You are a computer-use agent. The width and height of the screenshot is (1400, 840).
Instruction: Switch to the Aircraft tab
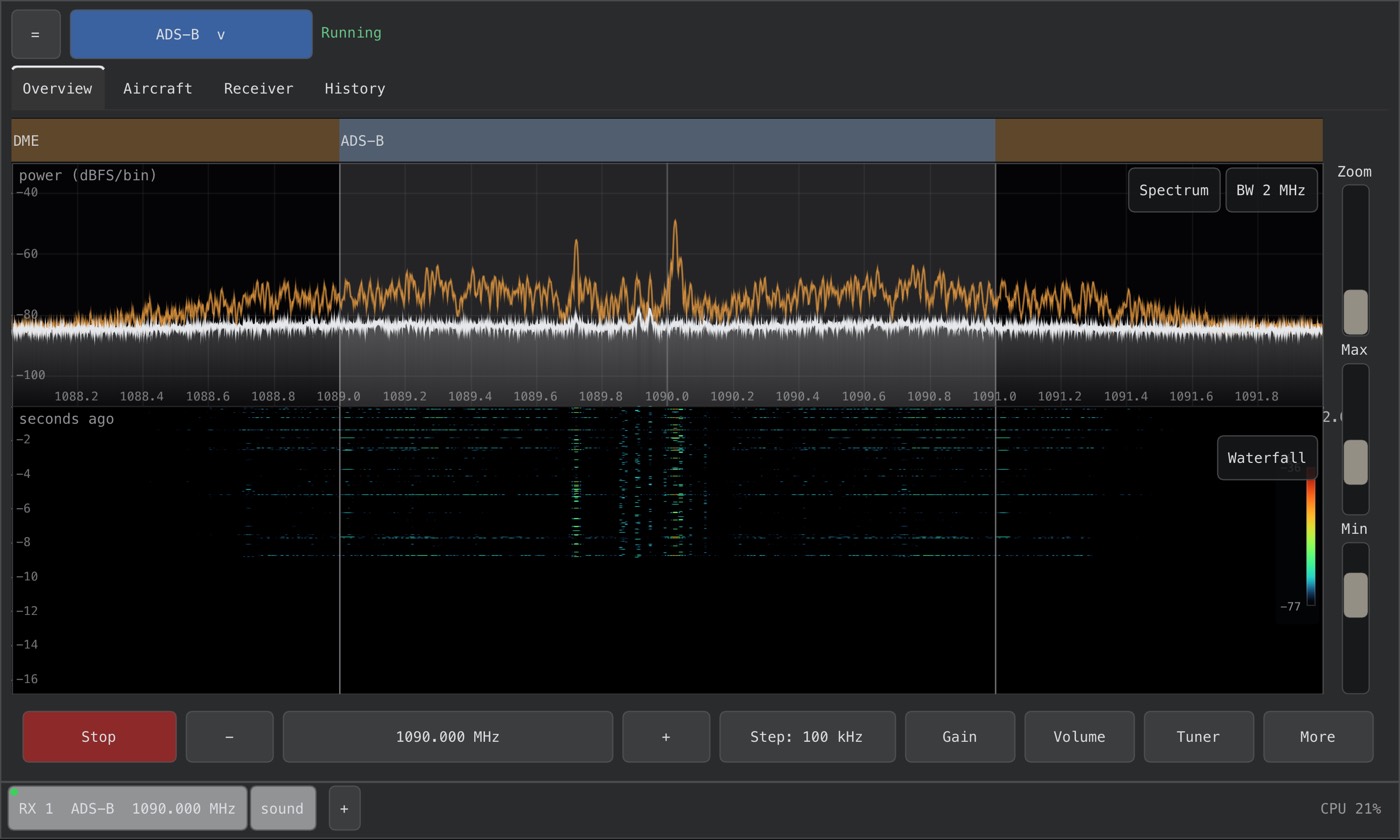point(157,88)
